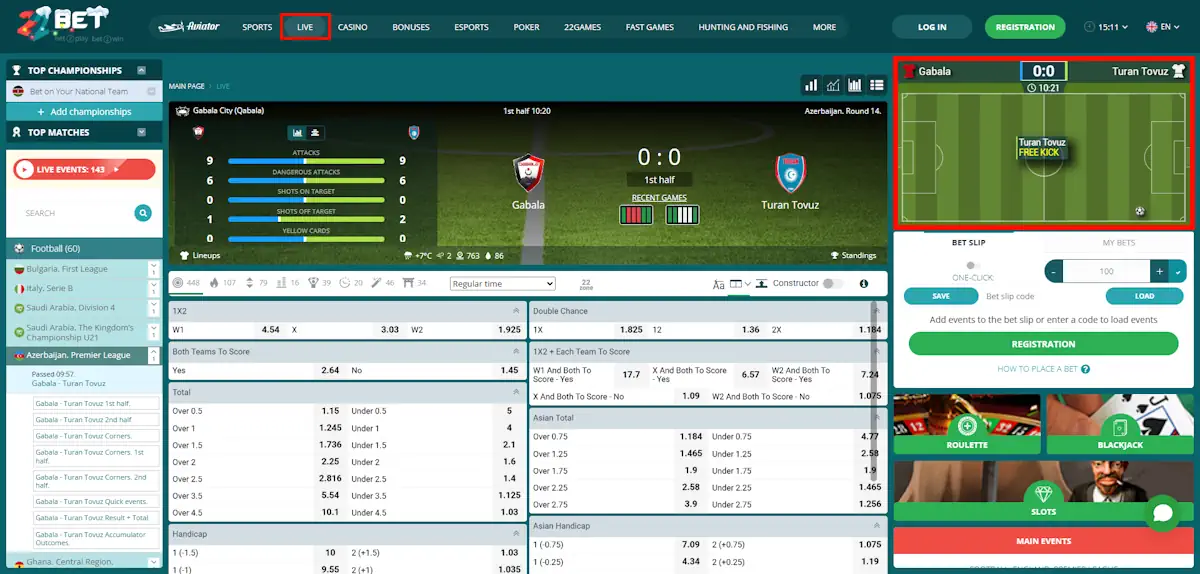Select the list layout icon above scoreboard
Screen dimensions: 1200x574
(x=877, y=86)
